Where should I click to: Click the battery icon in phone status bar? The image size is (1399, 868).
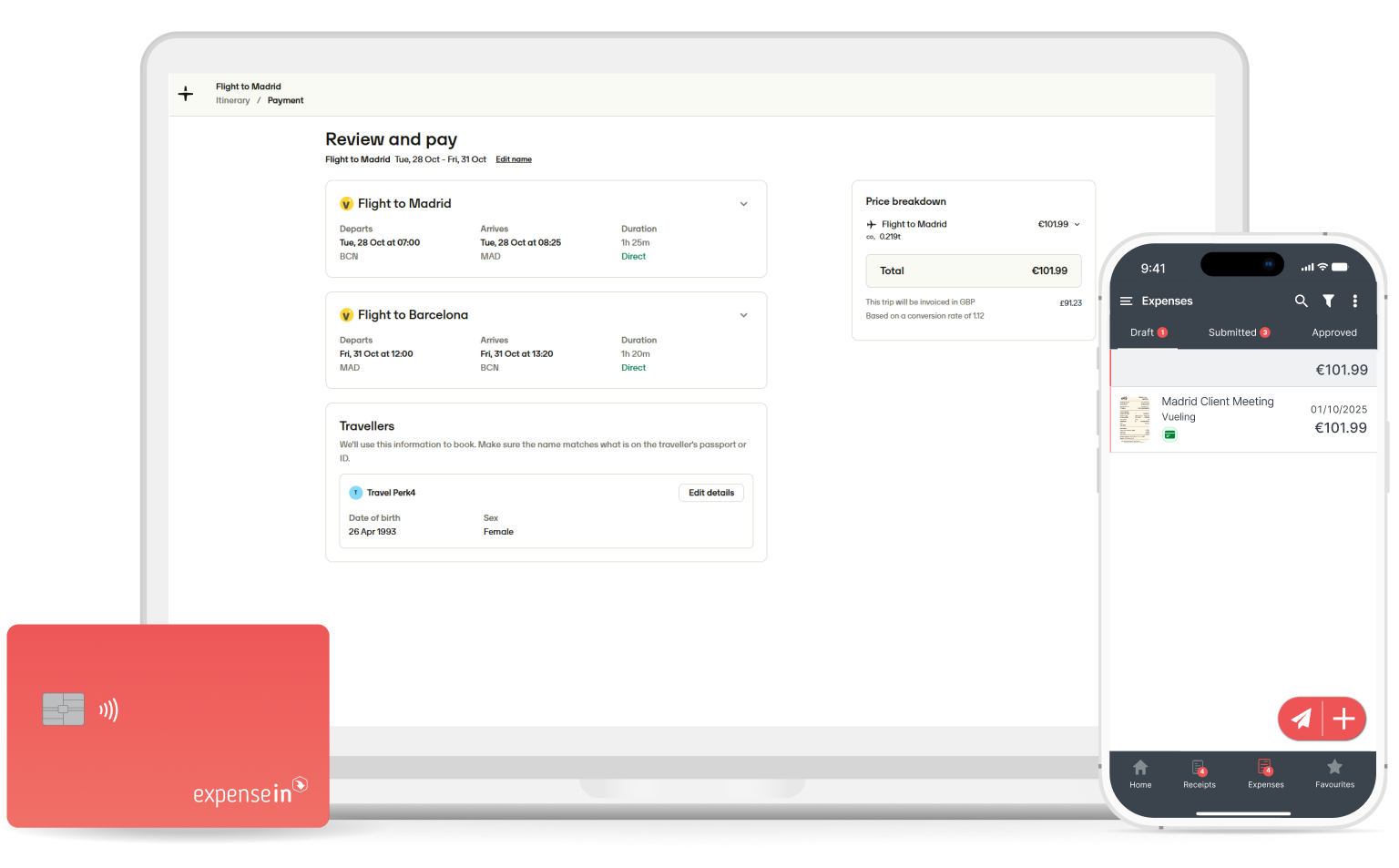1340,267
